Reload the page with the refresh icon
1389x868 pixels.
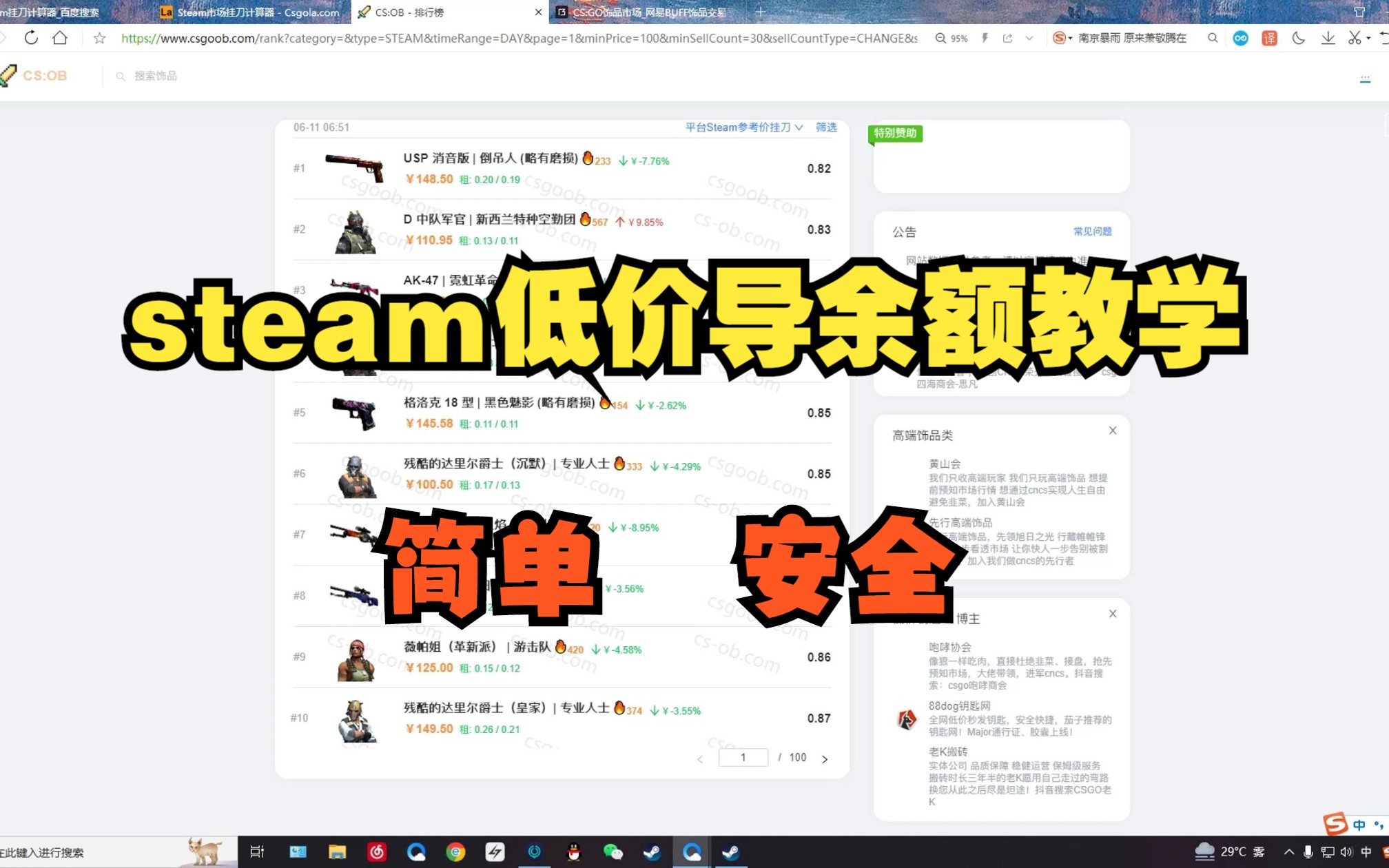click(x=31, y=38)
